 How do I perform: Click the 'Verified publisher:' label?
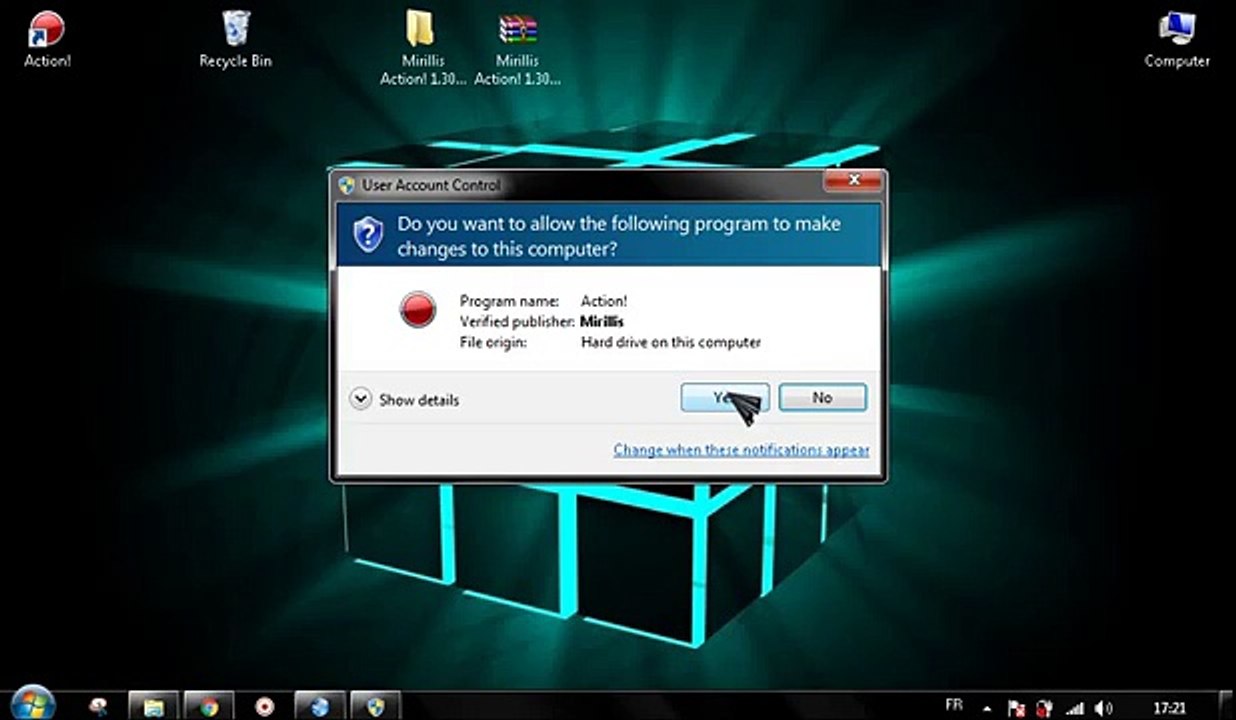coord(518,321)
